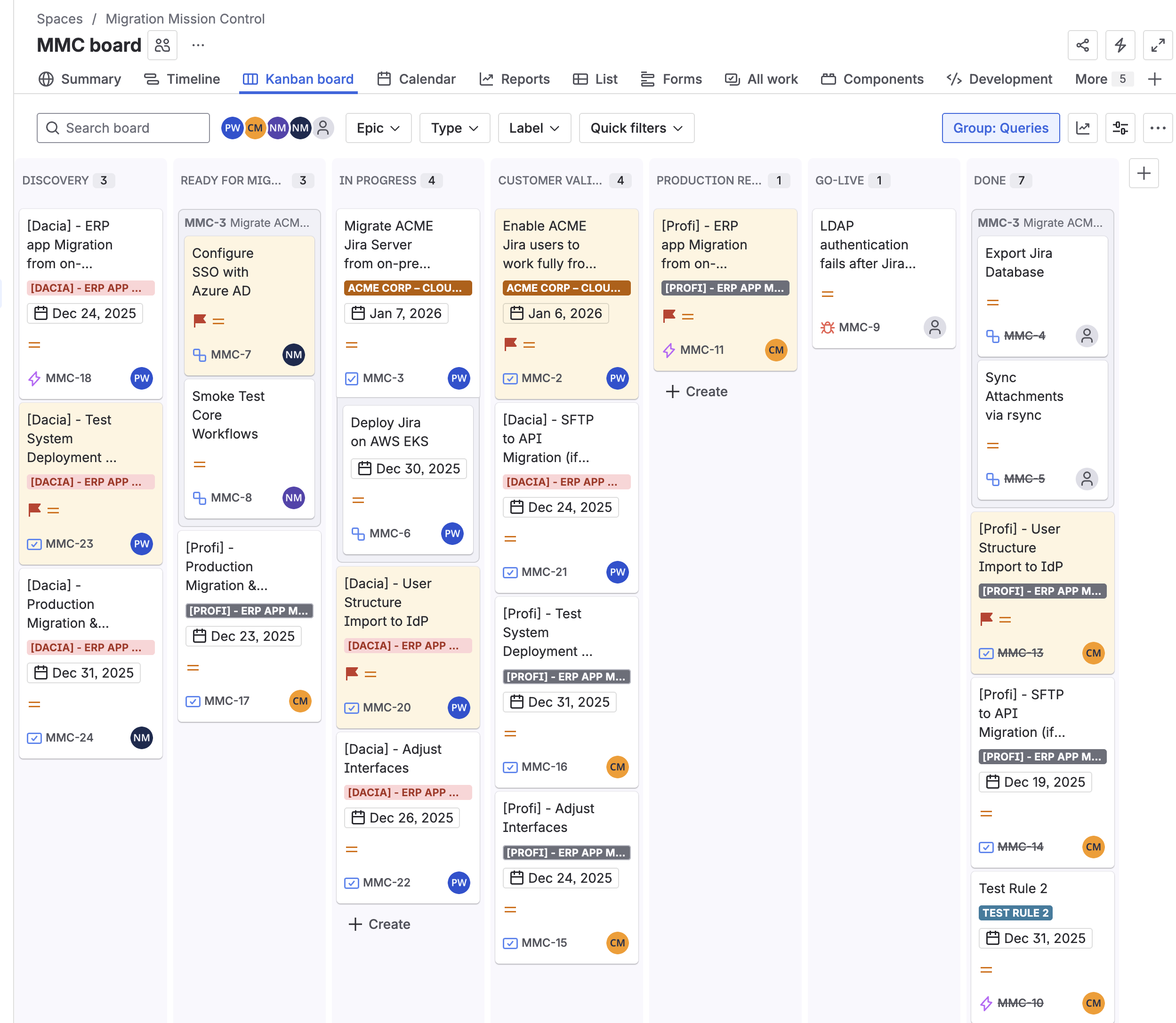Click the Group: Queries button
This screenshot has height=1023, width=1176.
(1000, 128)
